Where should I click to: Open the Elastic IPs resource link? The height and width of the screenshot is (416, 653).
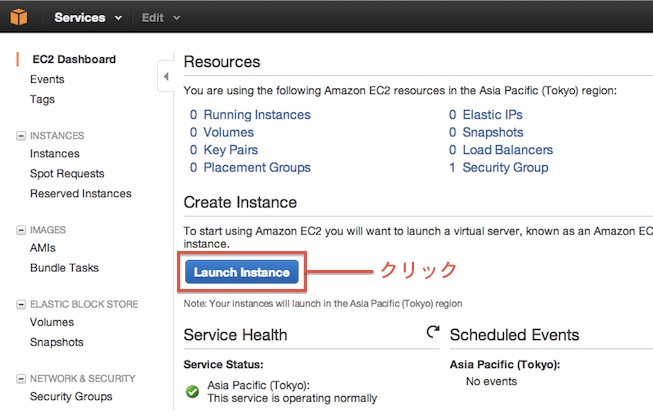pyautogui.click(x=491, y=115)
